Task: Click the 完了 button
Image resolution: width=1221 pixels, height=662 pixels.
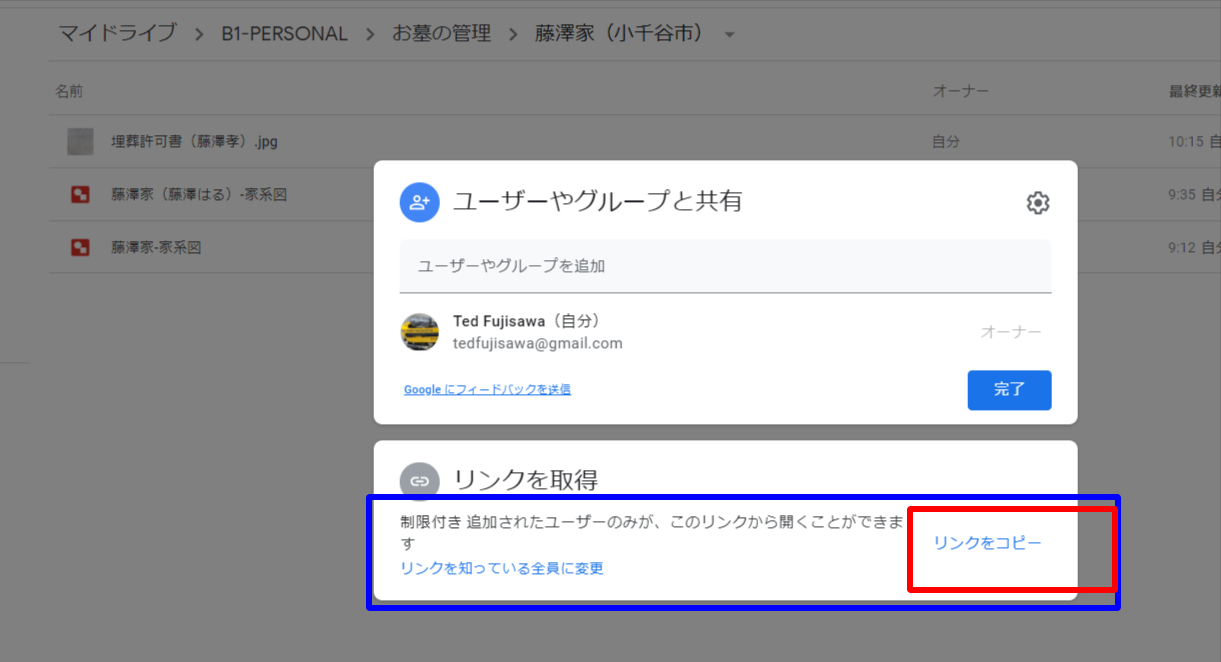Action: click(1009, 390)
